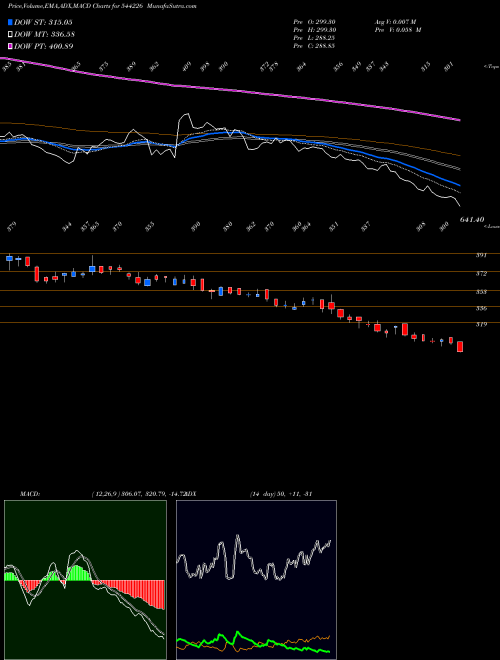Click the 641.40 value at chart's right
The image size is (500, 660).
(472, 220)
